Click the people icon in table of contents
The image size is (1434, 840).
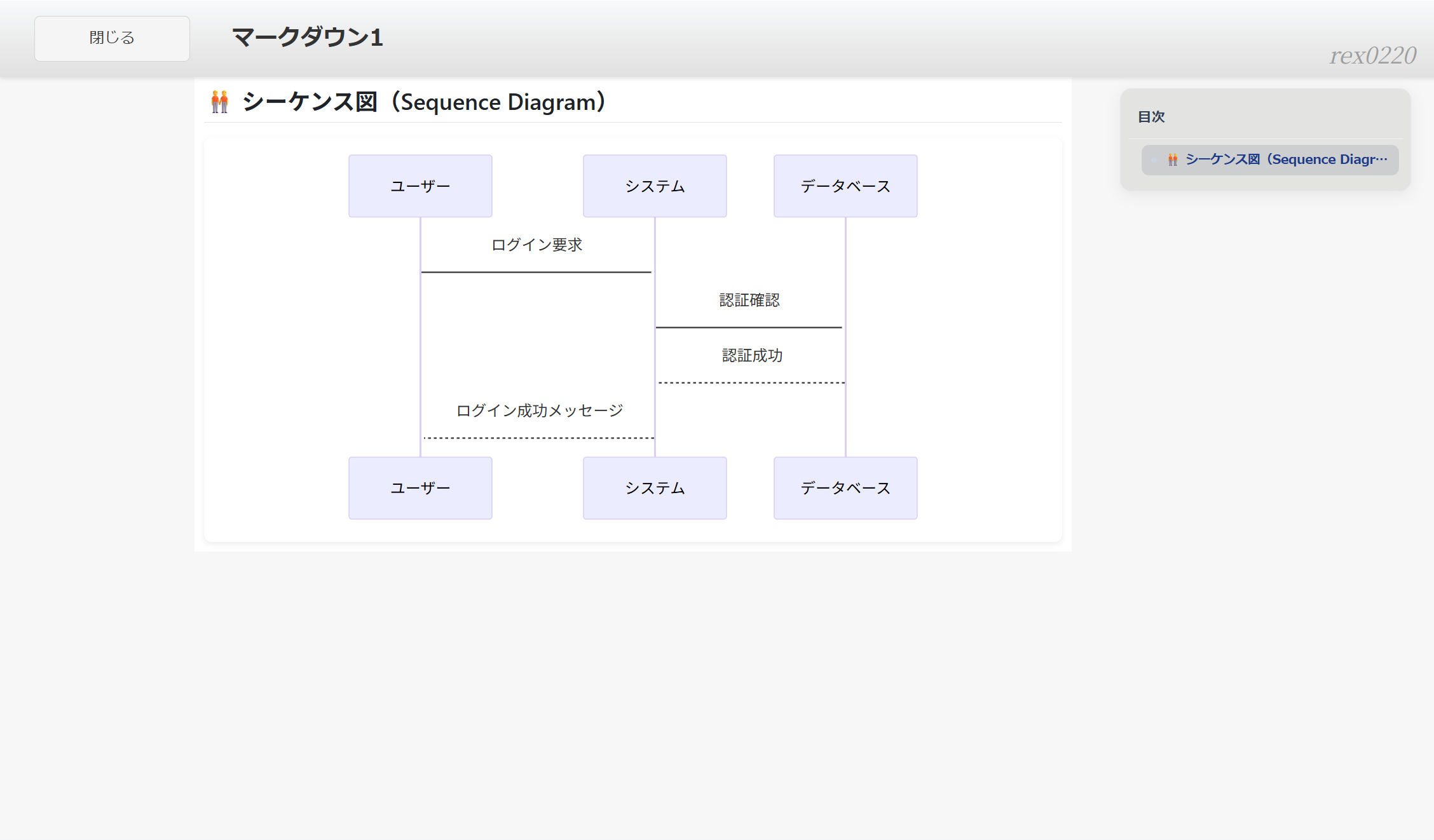point(1173,159)
